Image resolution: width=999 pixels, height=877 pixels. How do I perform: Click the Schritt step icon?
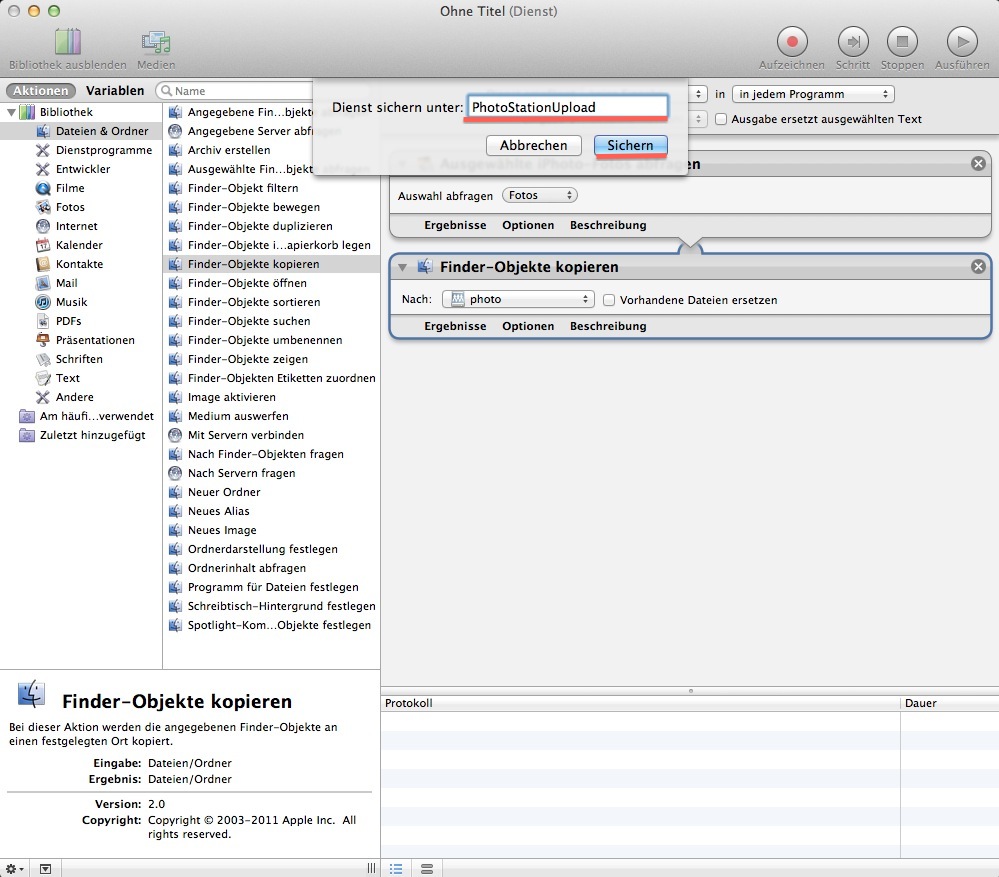852,42
